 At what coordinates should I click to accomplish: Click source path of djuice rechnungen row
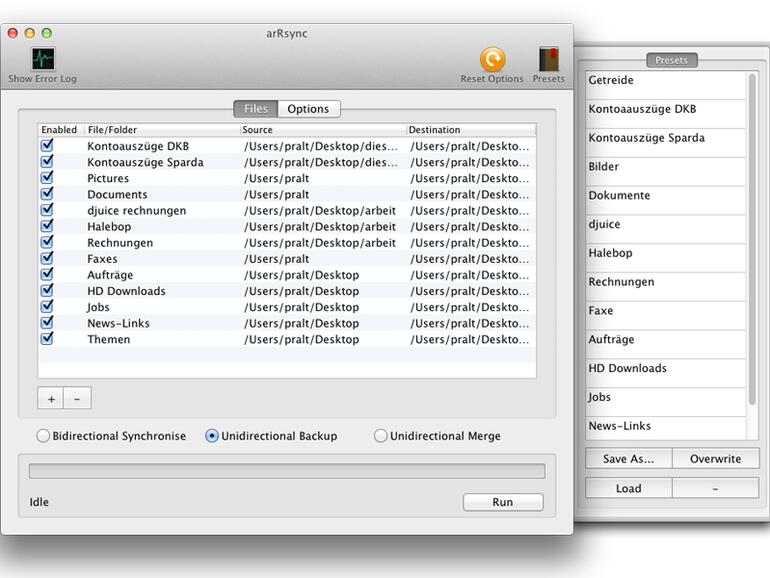coord(320,211)
